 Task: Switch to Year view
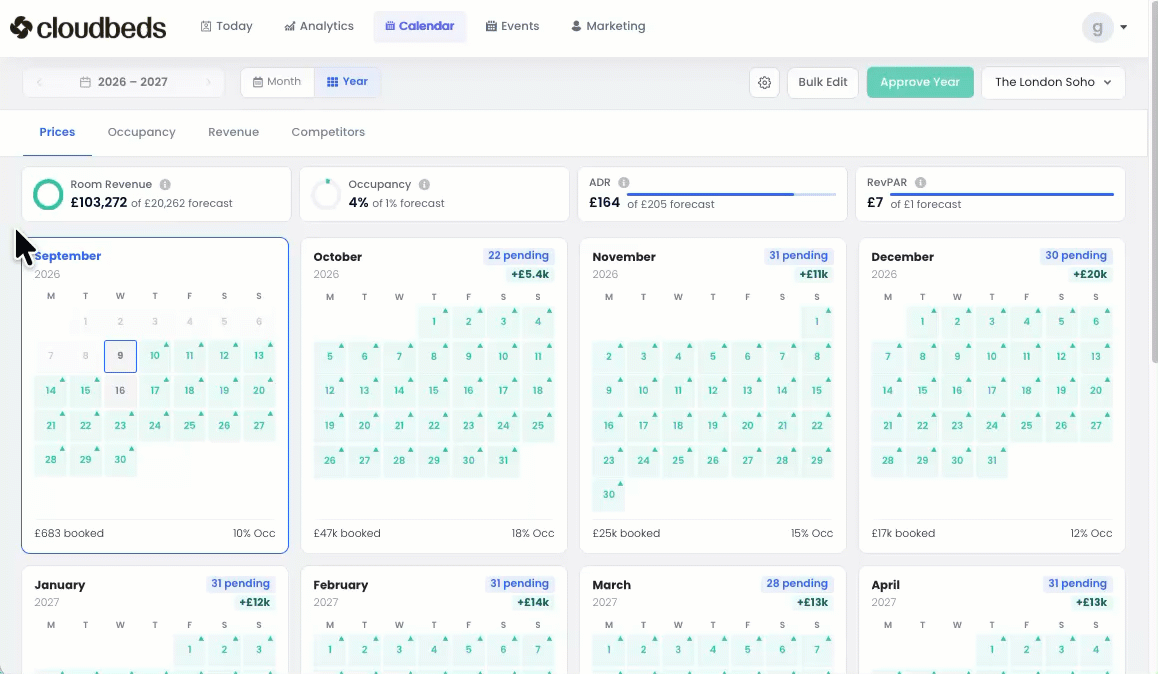(347, 82)
